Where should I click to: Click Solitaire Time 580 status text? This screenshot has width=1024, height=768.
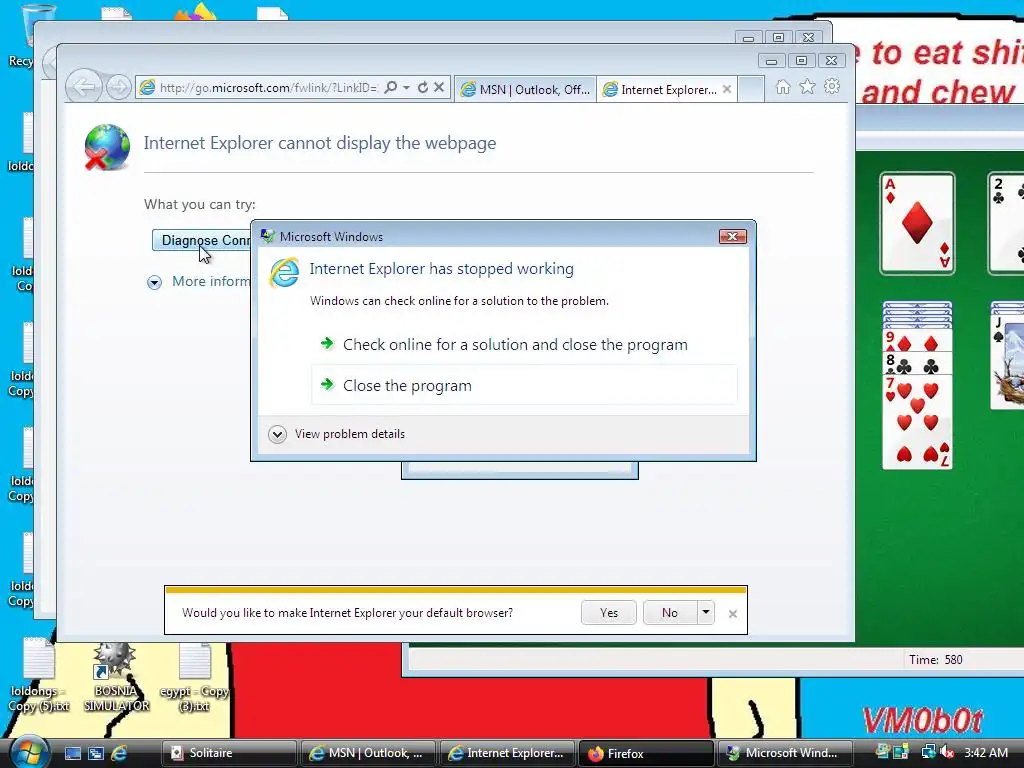coord(935,660)
